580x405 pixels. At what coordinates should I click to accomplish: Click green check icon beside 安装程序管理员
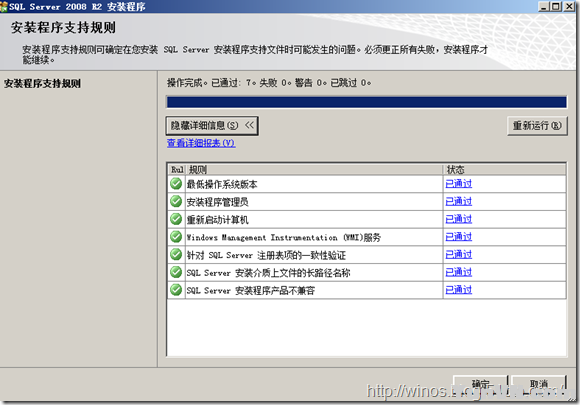(176, 201)
